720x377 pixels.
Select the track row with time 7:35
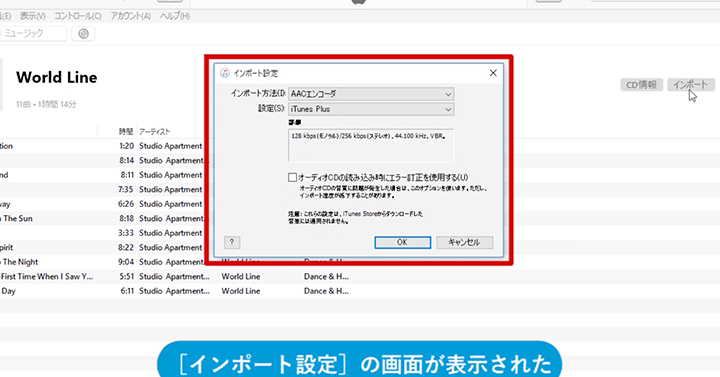[x=102, y=189]
